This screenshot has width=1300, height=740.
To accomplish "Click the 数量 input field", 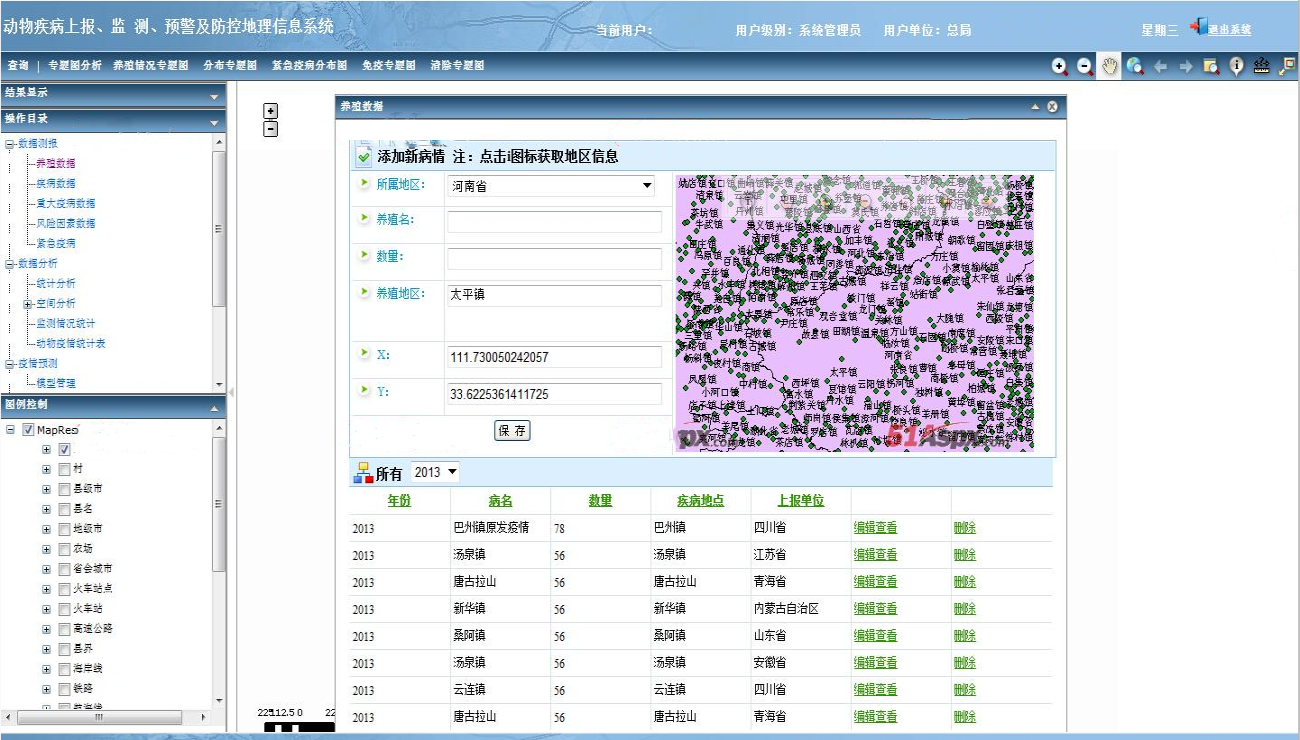I will coord(554,259).
